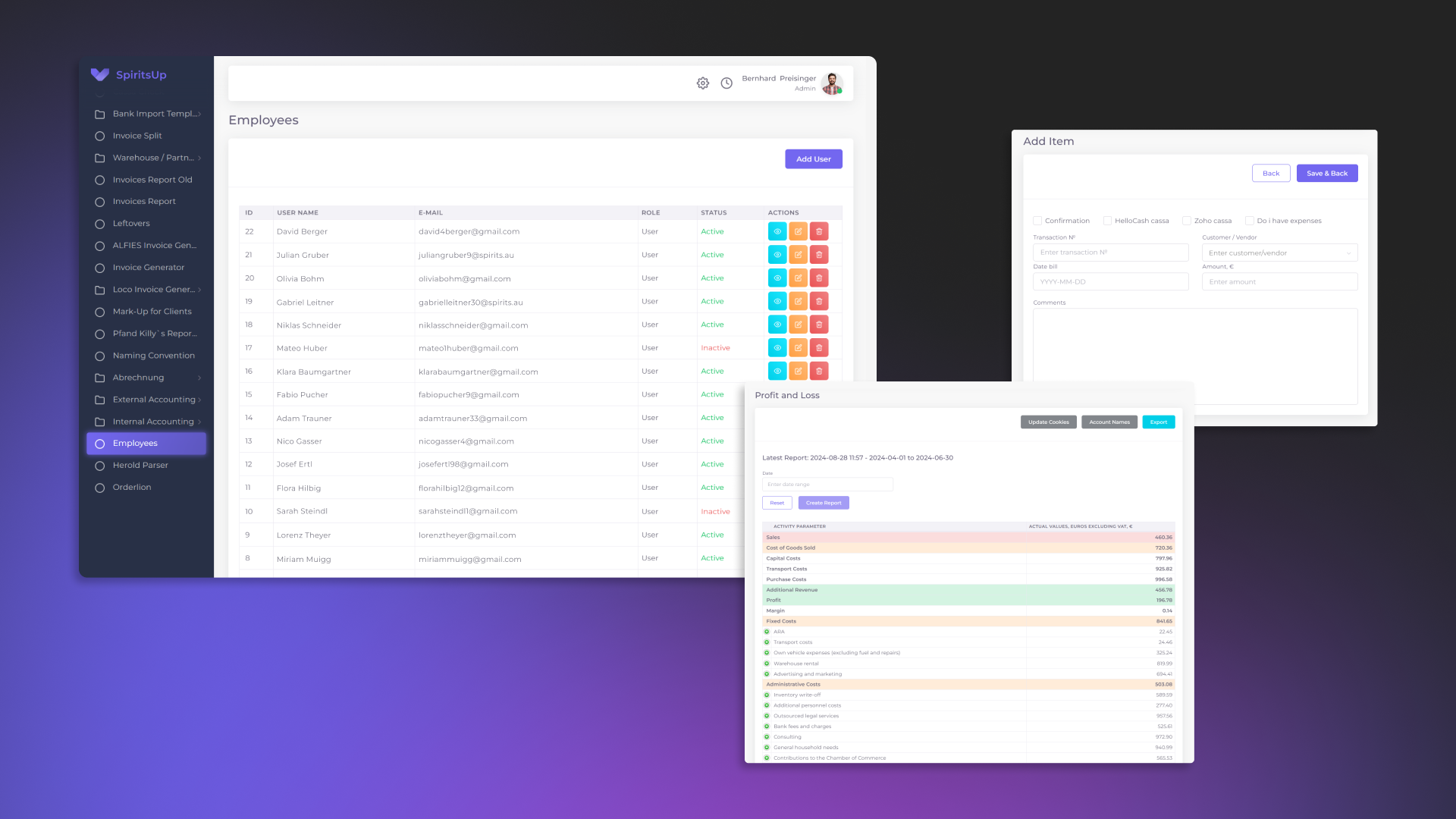Click the Add User button
1456x819 pixels.
pyautogui.click(x=813, y=159)
